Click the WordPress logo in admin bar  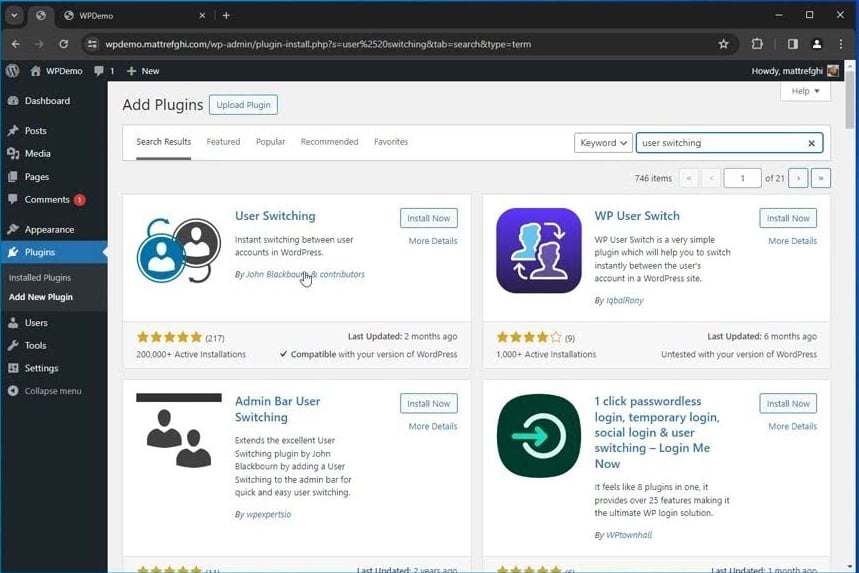point(13,71)
